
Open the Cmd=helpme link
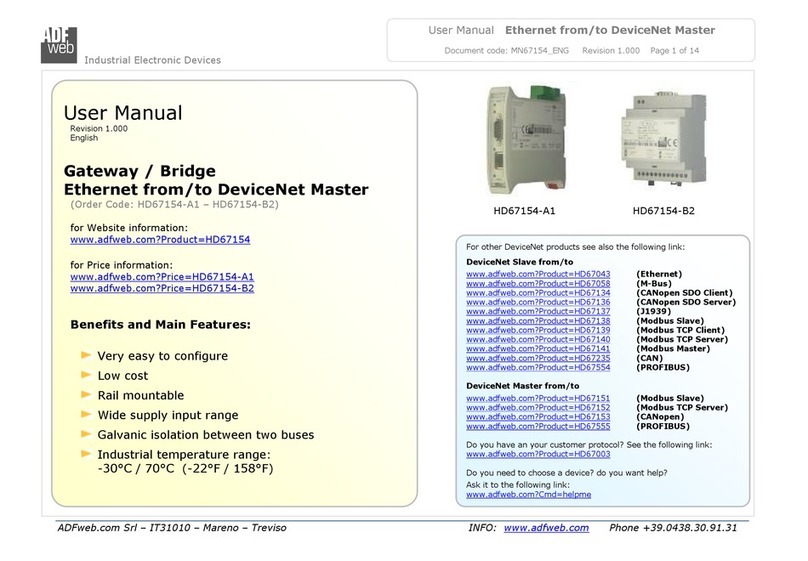[529, 495]
